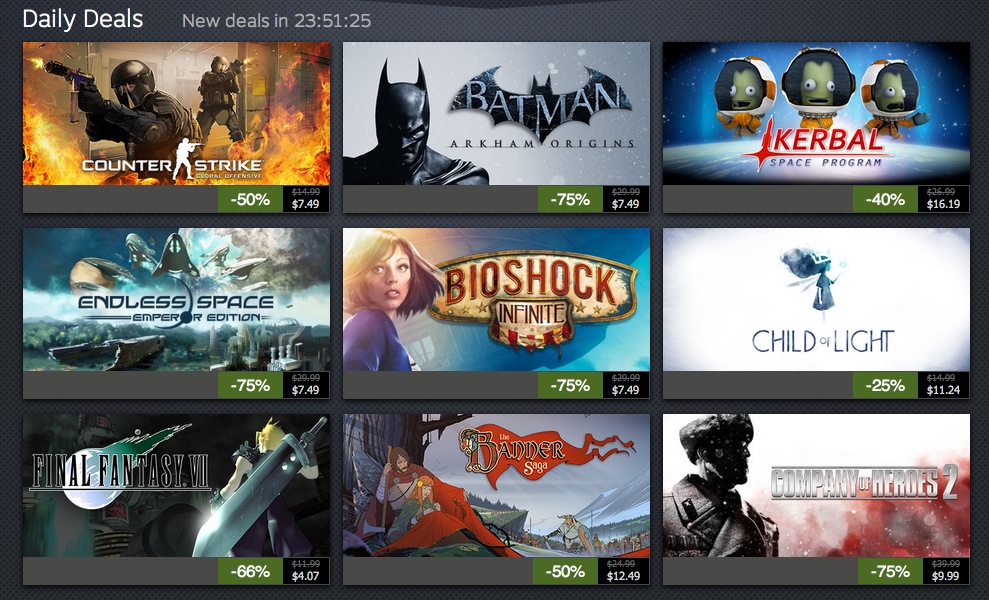Image resolution: width=989 pixels, height=600 pixels.
Task: Click the -75% badge under BioShock Infinite
Action: 570,385
